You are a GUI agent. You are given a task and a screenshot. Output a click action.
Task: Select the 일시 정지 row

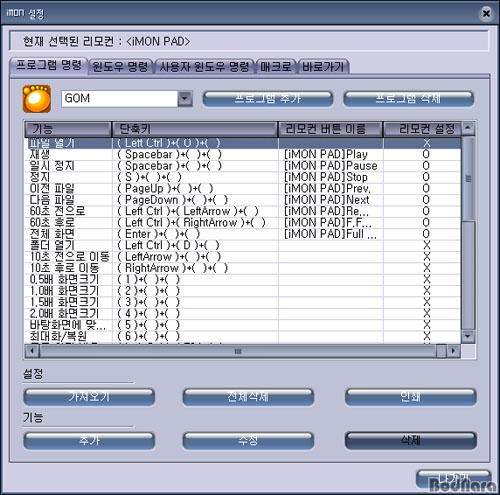(x=243, y=166)
